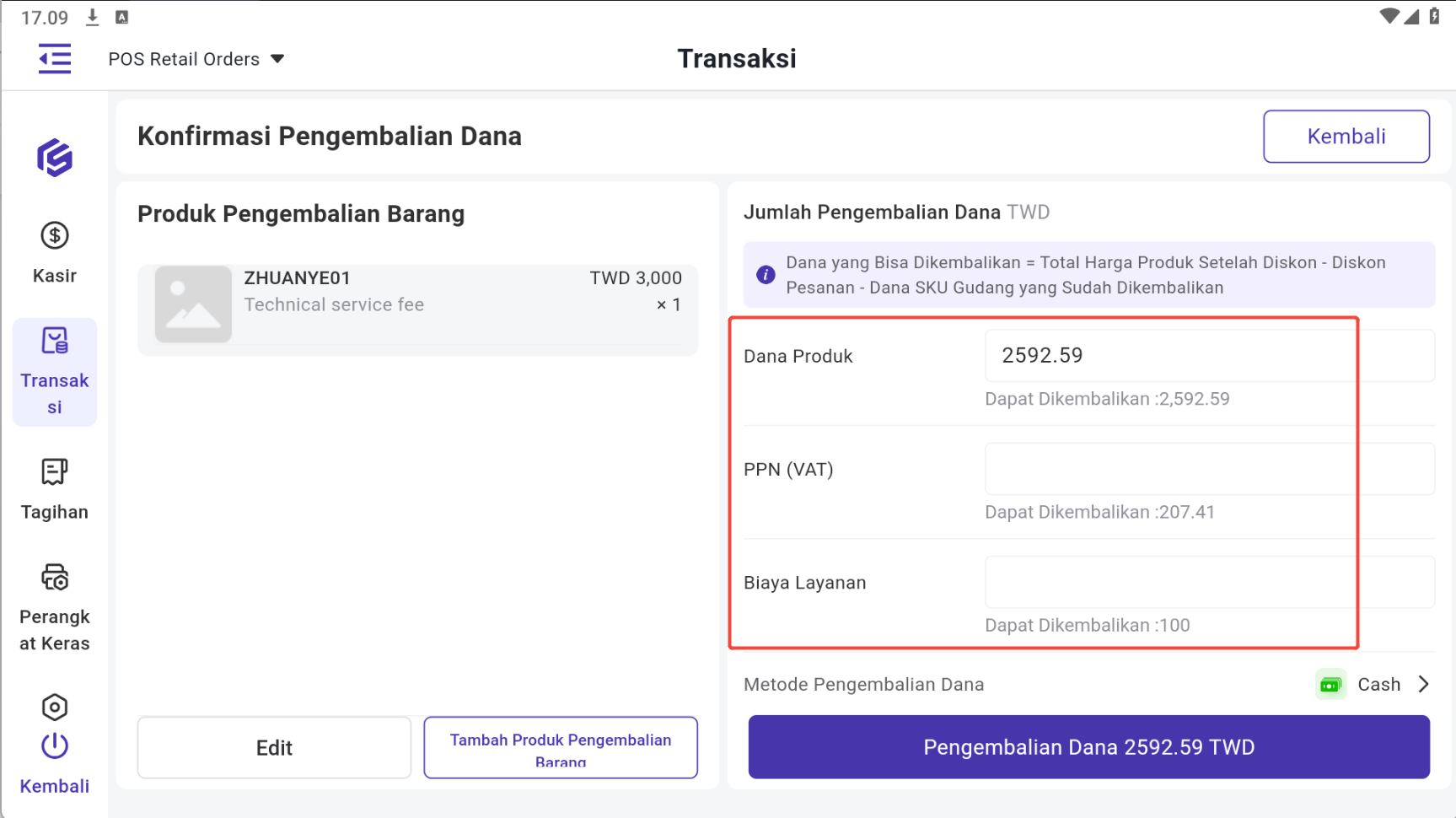The width and height of the screenshot is (1456, 818).
Task: Click the app logo icon in sidebar
Action: [55, 158]
